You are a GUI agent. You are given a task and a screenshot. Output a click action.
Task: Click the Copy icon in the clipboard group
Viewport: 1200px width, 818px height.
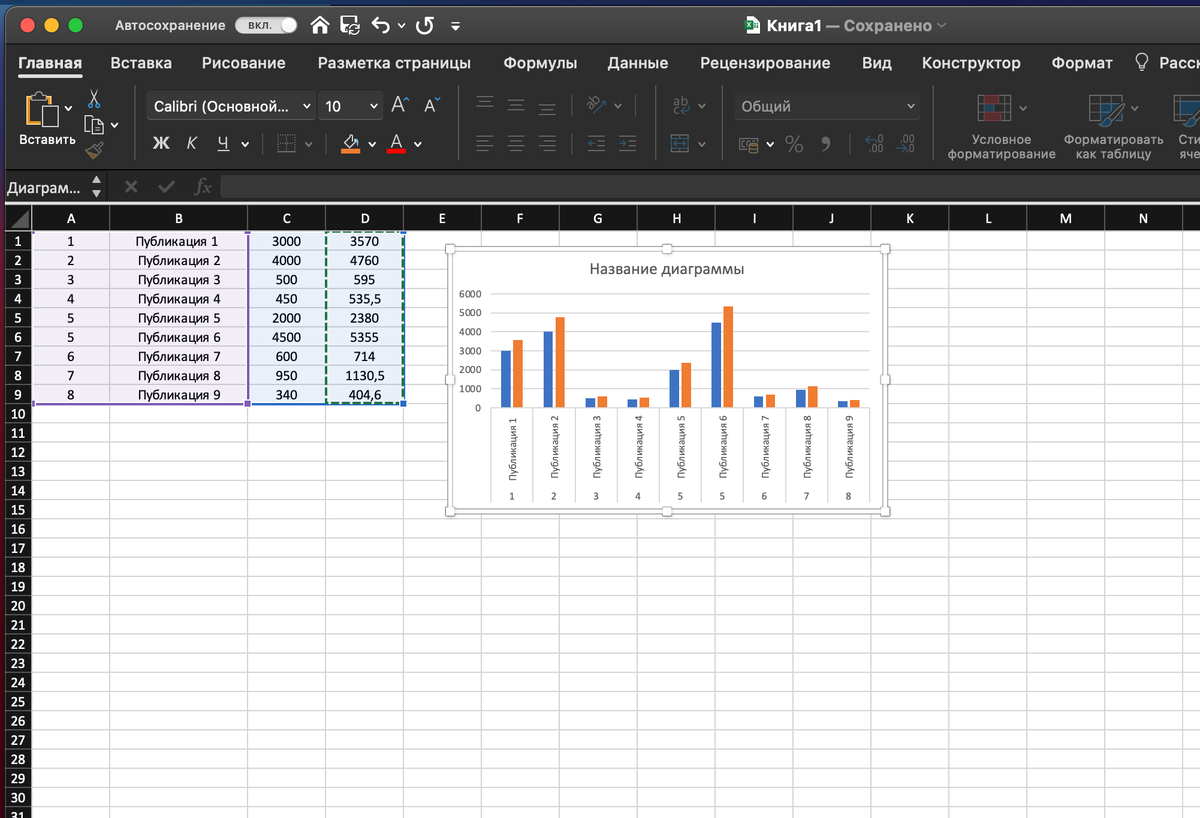coord(95,124)
